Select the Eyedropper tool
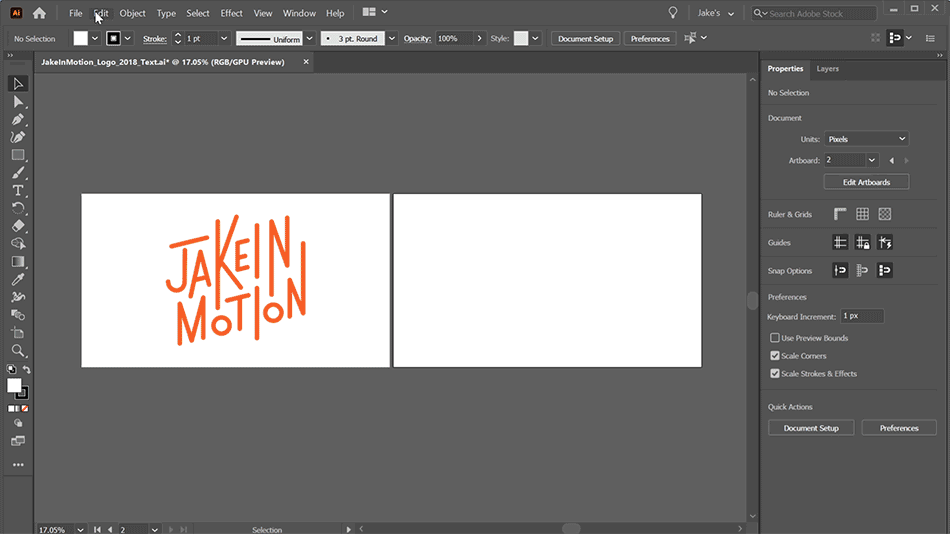 tap(18, 279)
